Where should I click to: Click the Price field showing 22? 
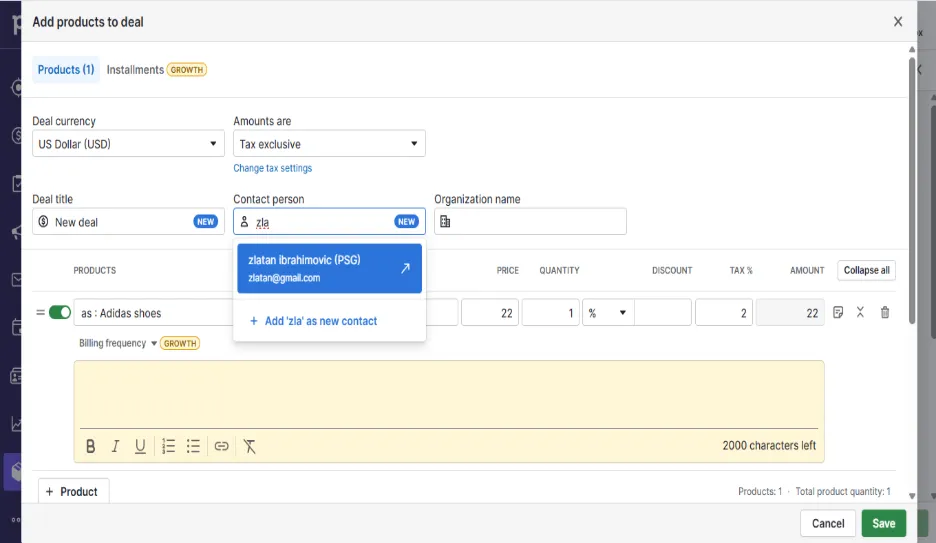tap(490, 313)
